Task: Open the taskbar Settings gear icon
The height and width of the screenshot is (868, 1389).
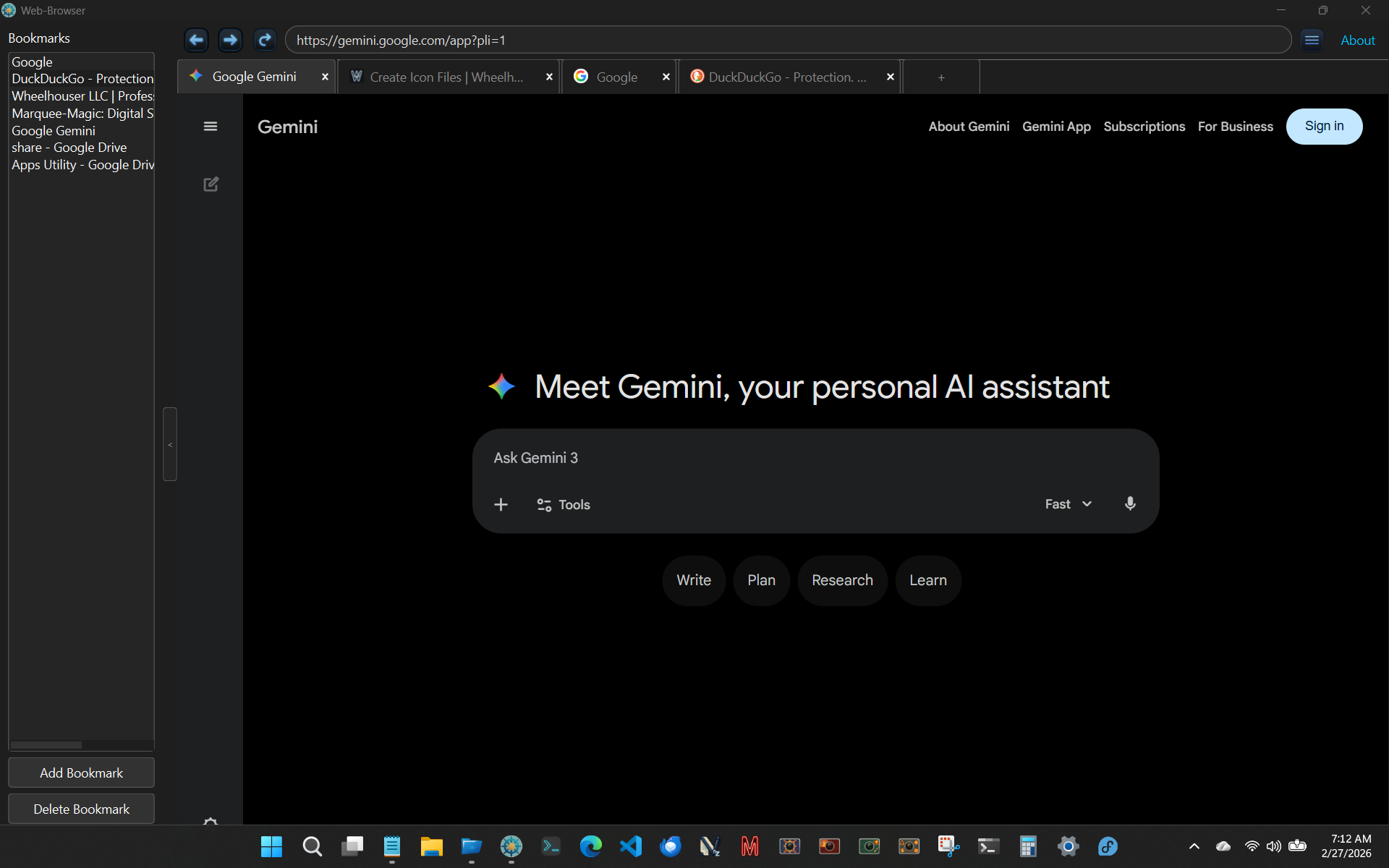Action: click(x=1068, y=846)
